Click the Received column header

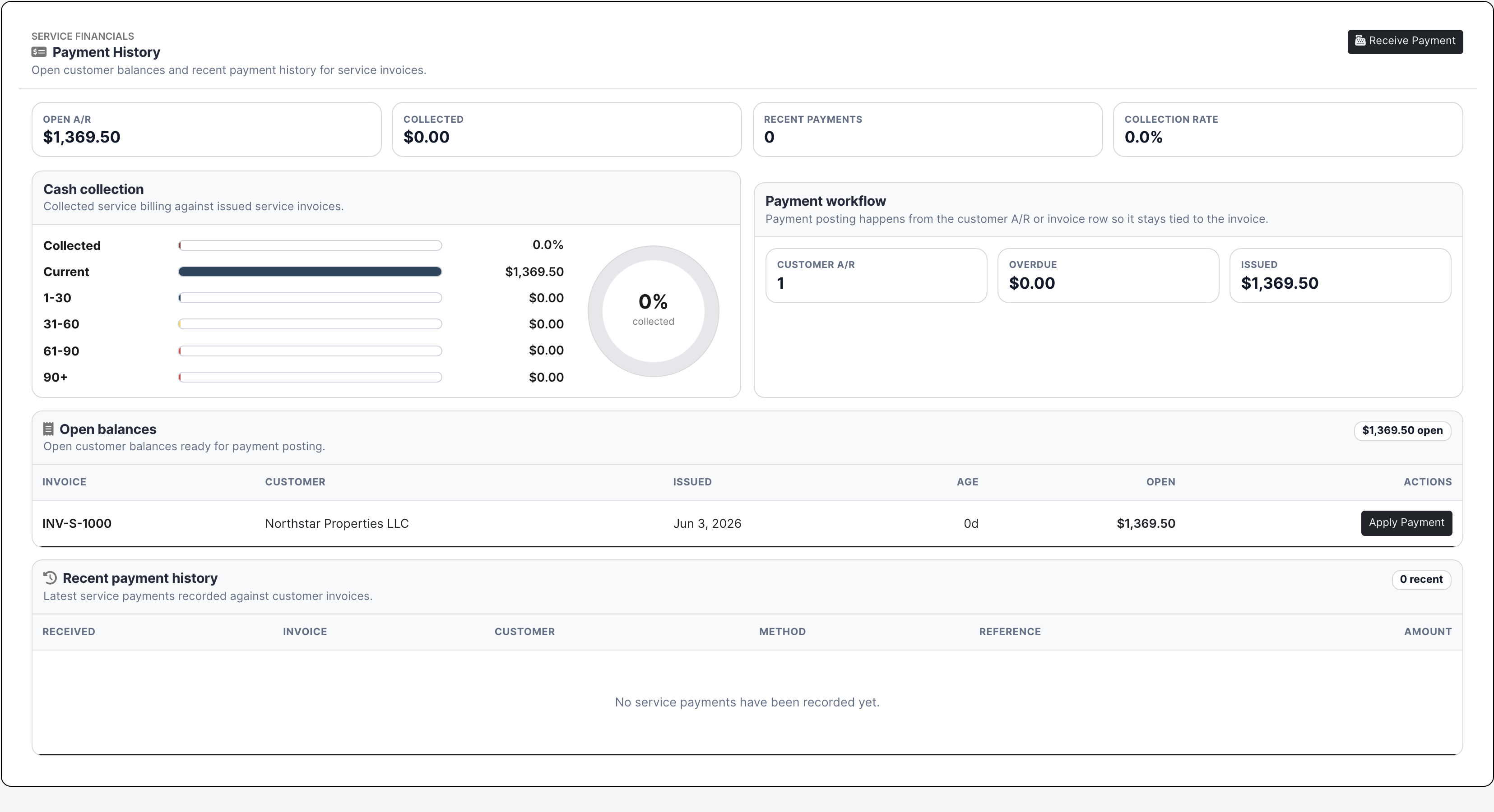(x=69, y=632)
